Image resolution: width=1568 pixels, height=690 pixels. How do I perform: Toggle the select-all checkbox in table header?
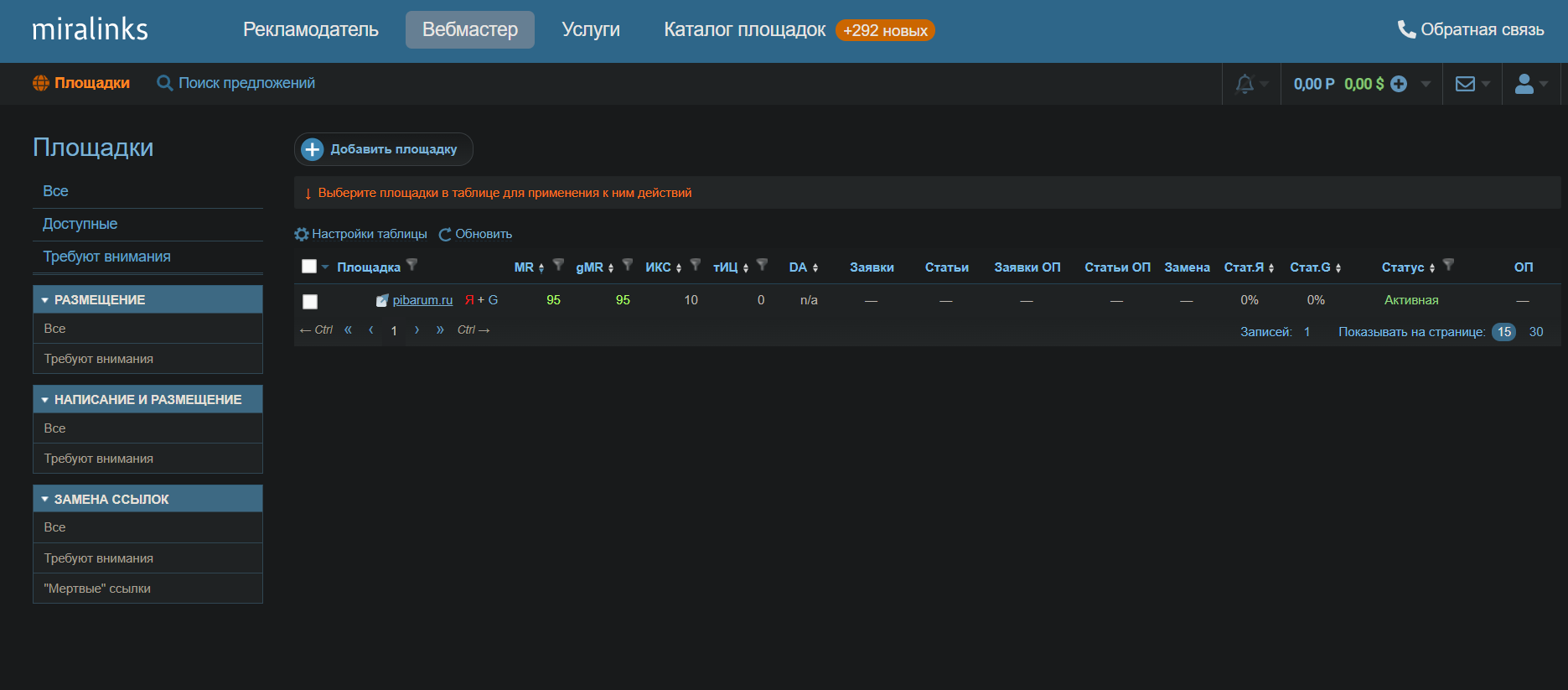pyautogui.click(x=309, y=267)
